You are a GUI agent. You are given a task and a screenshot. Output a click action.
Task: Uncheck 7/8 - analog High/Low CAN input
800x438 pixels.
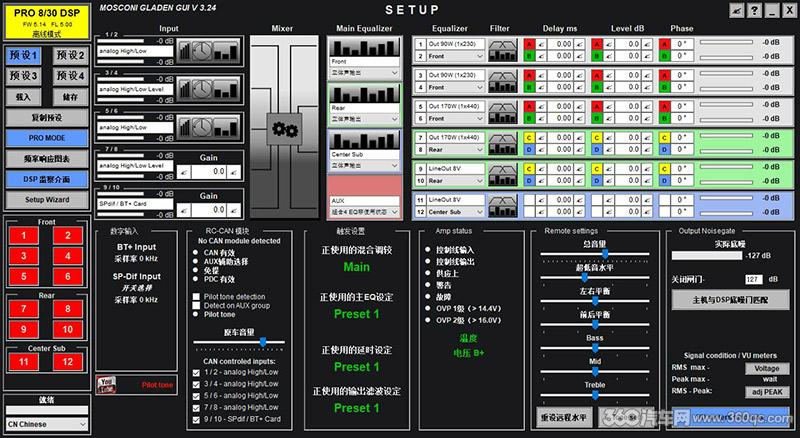(x=196, y=408)
